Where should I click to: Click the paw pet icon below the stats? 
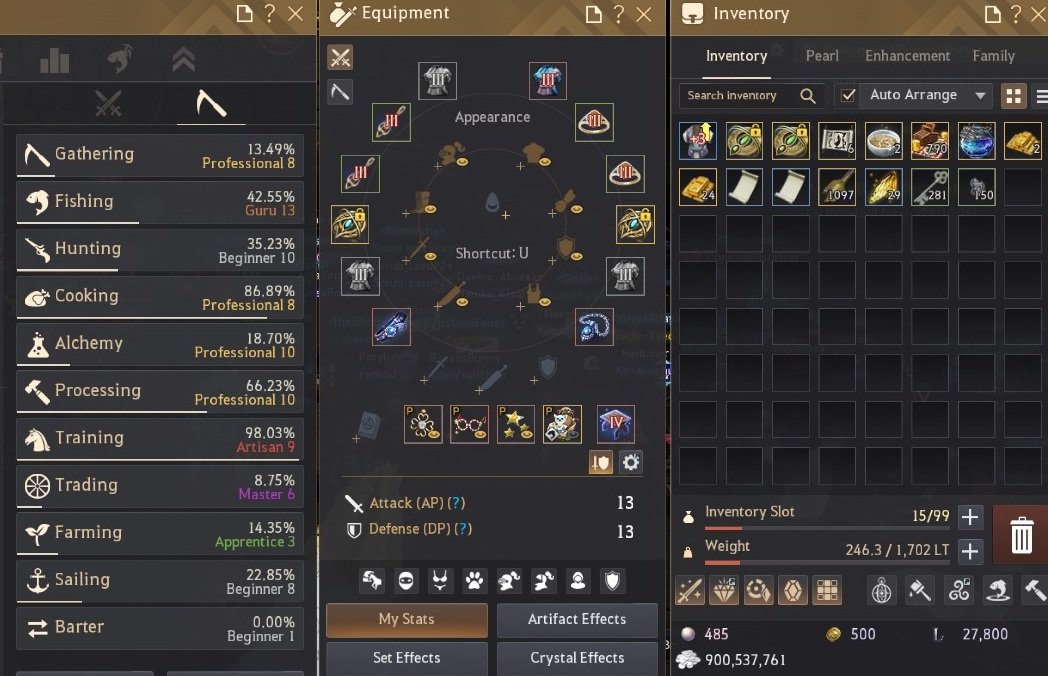(475, 580)
